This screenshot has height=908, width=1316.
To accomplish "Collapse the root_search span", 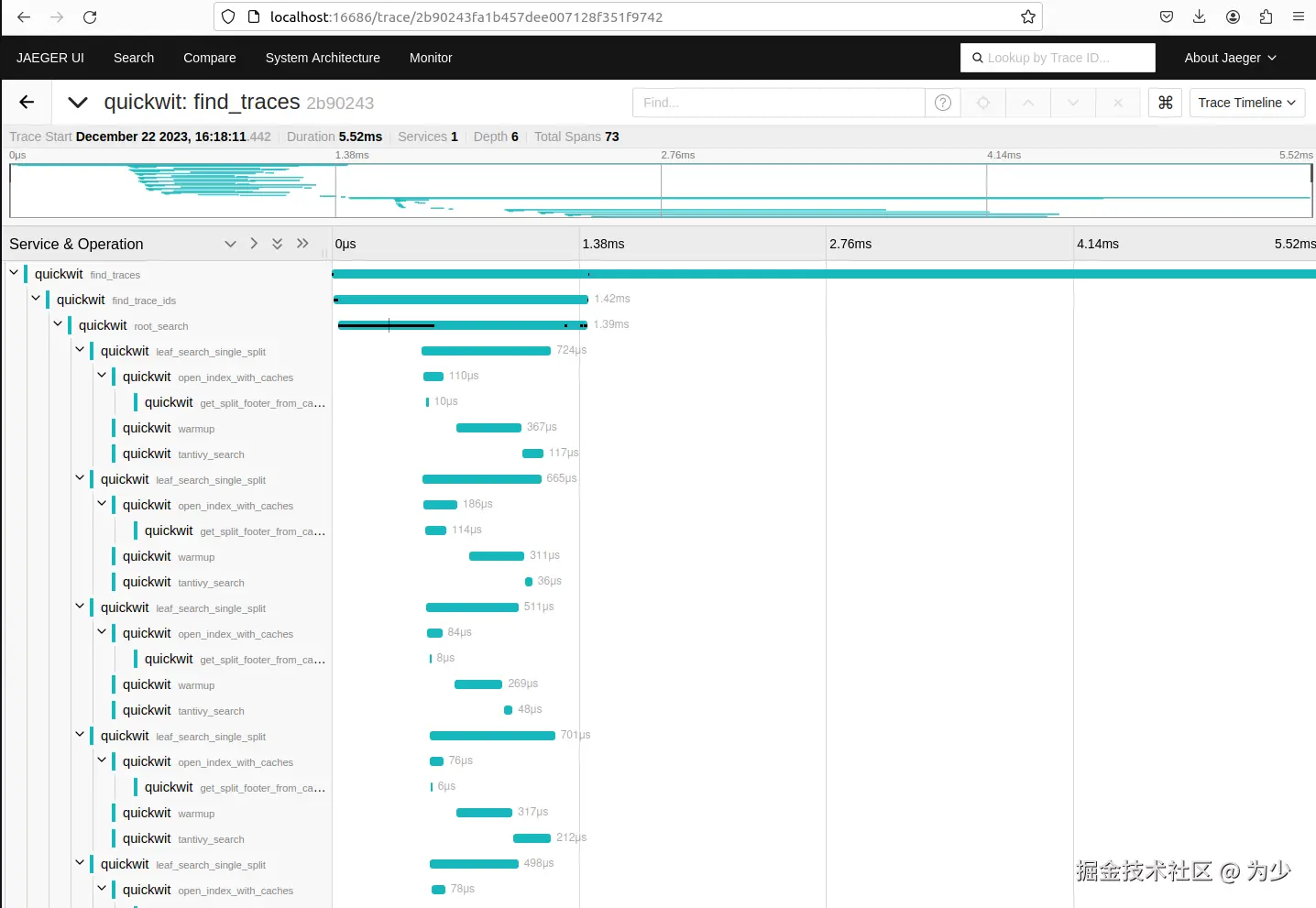I will click(58, 324).
